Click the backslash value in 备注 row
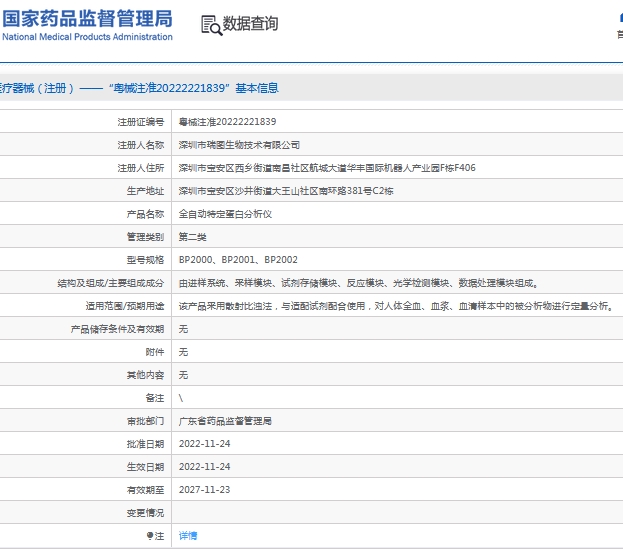 point(181,398)
